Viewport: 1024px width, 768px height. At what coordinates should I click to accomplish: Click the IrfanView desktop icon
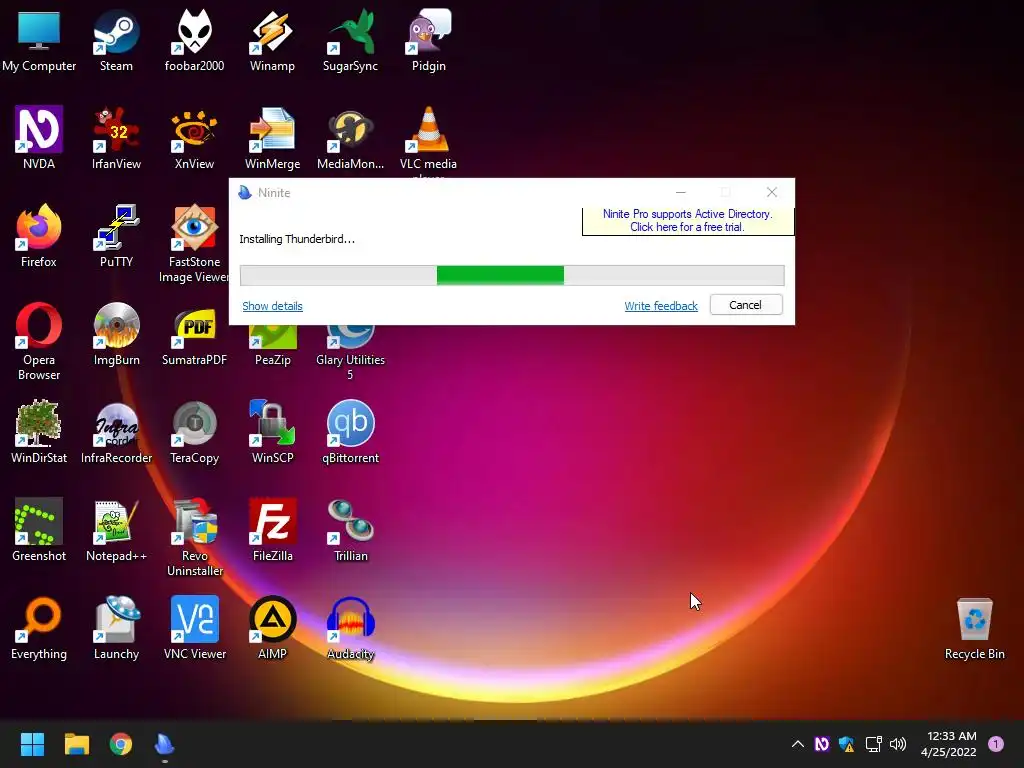[x=116, y=138]
